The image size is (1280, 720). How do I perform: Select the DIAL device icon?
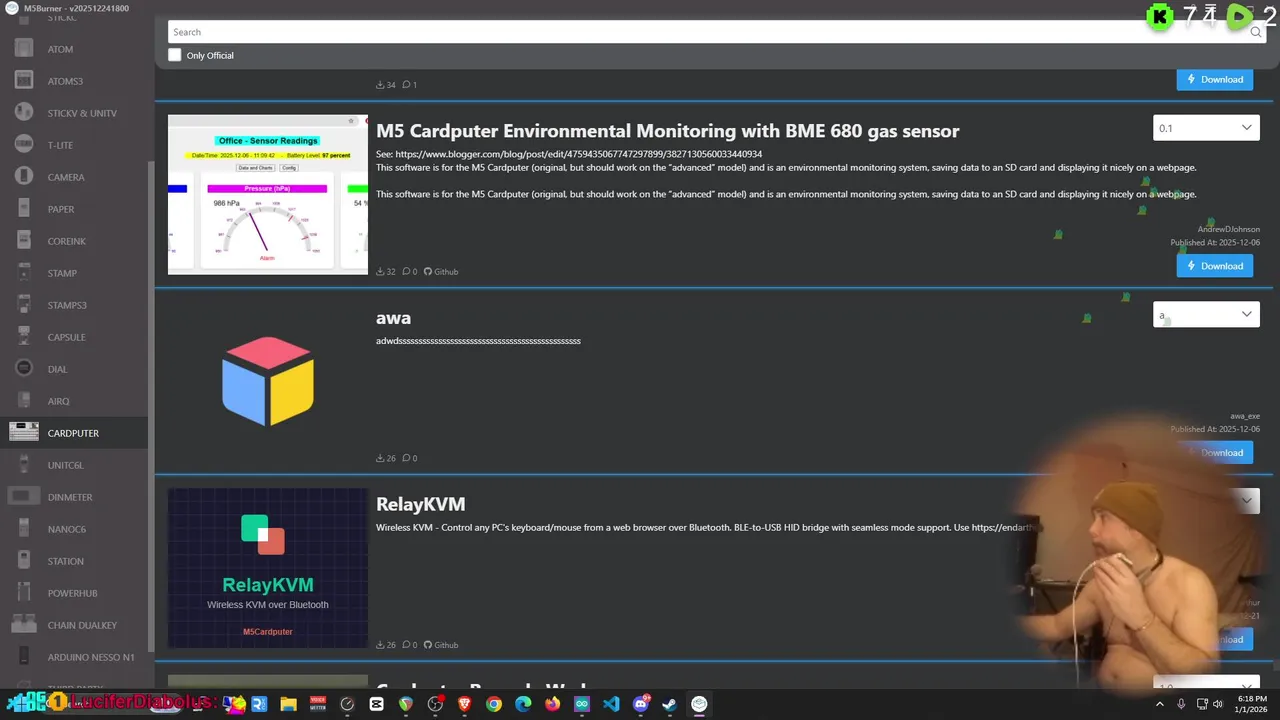tap(24, 368)
